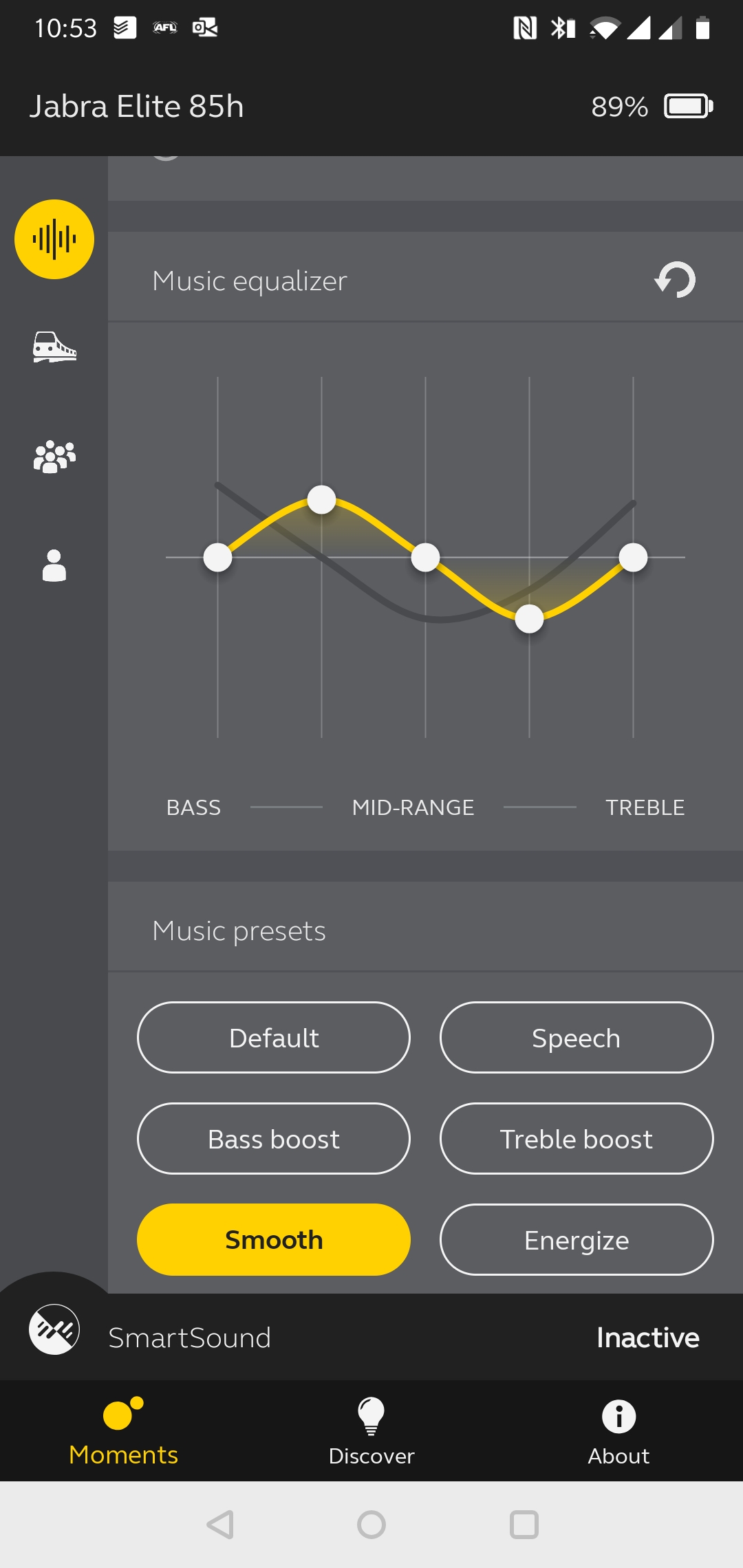
Task: Select the My Moment soundwave icon
Action: (54, 239)
